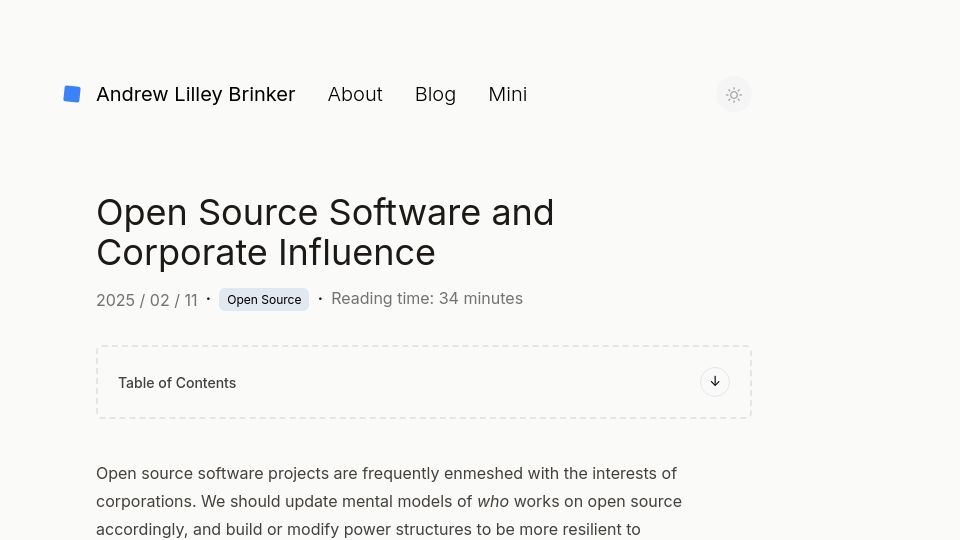Image resolution: width=960 pixels, height=540 pixels.
Task: Navigate to the Mini page
Action: point(508,94)
